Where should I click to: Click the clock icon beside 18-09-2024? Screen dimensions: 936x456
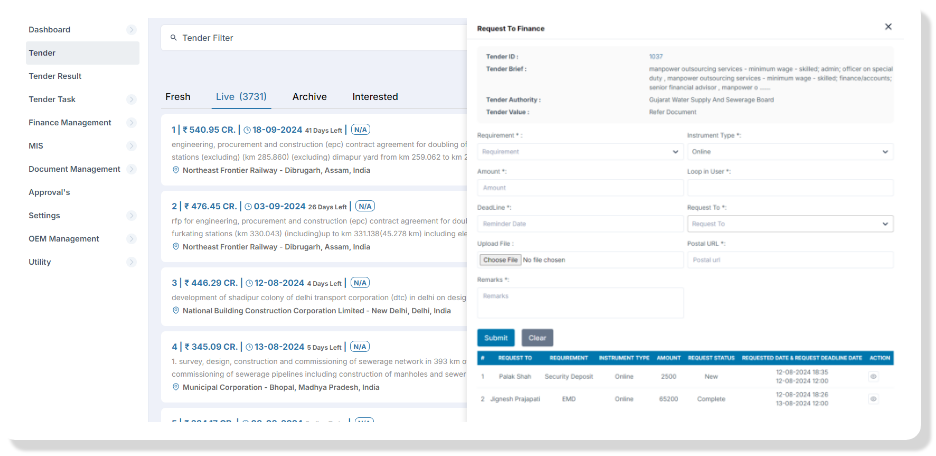coord(248,130)
